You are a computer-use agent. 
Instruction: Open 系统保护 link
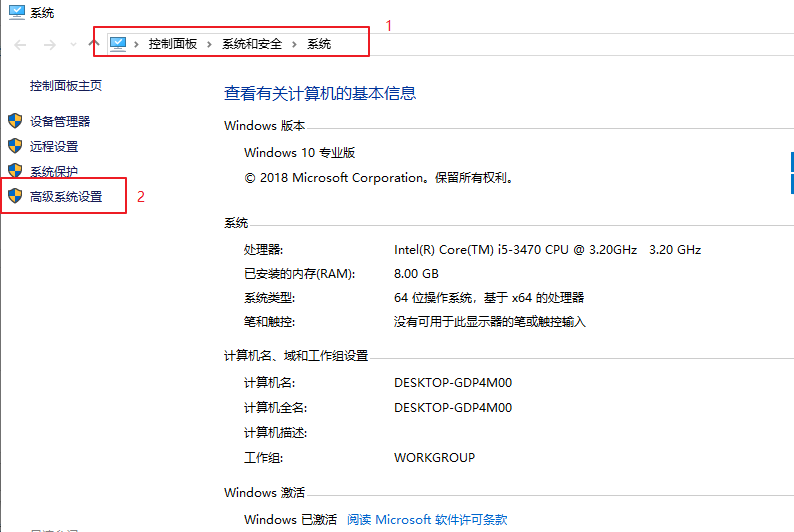pyautogui.click(x=54, y=171)
